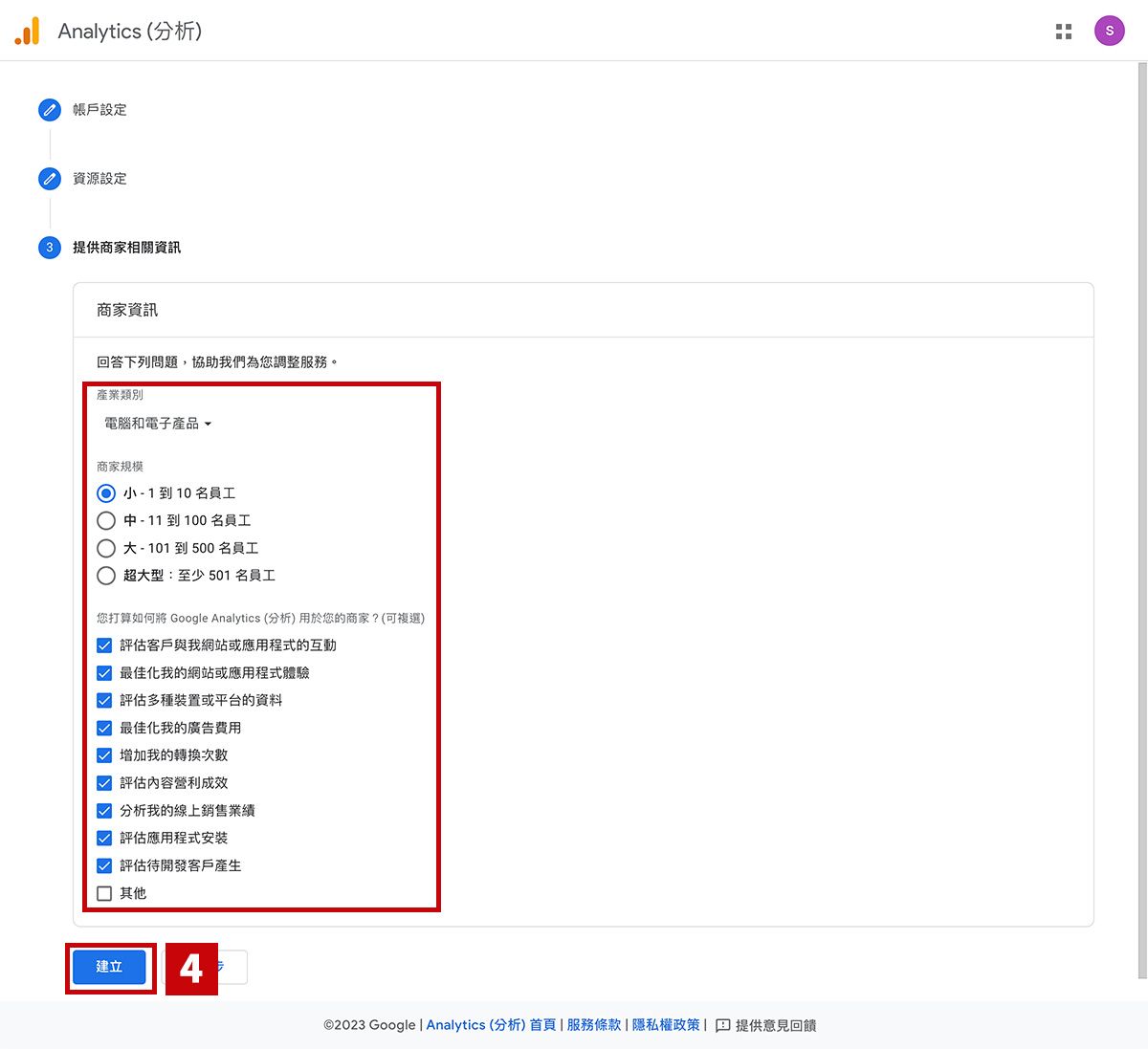This screenshot has height=1049, width=1148.
Task: Open the purple account avatar
Action: click(1109, 31)
